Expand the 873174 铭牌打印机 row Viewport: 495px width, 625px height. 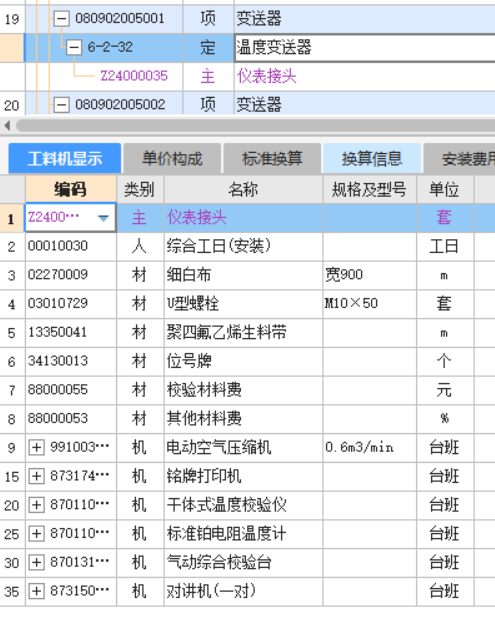pyautogui.click(x=36, y=476)
